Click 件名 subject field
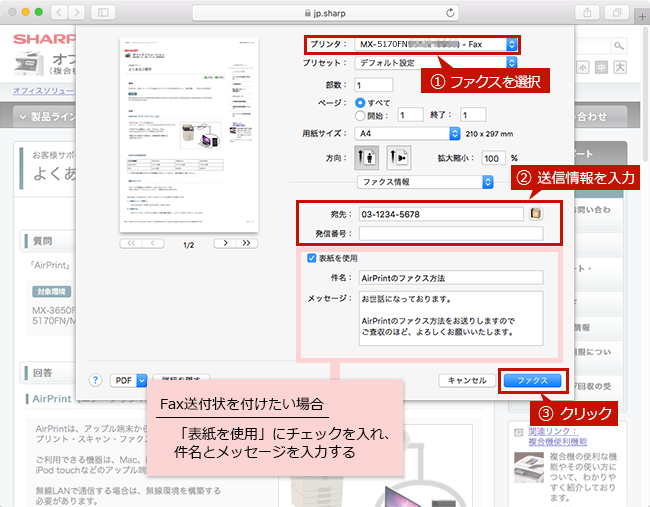The image size is (650, 507). 451,278
